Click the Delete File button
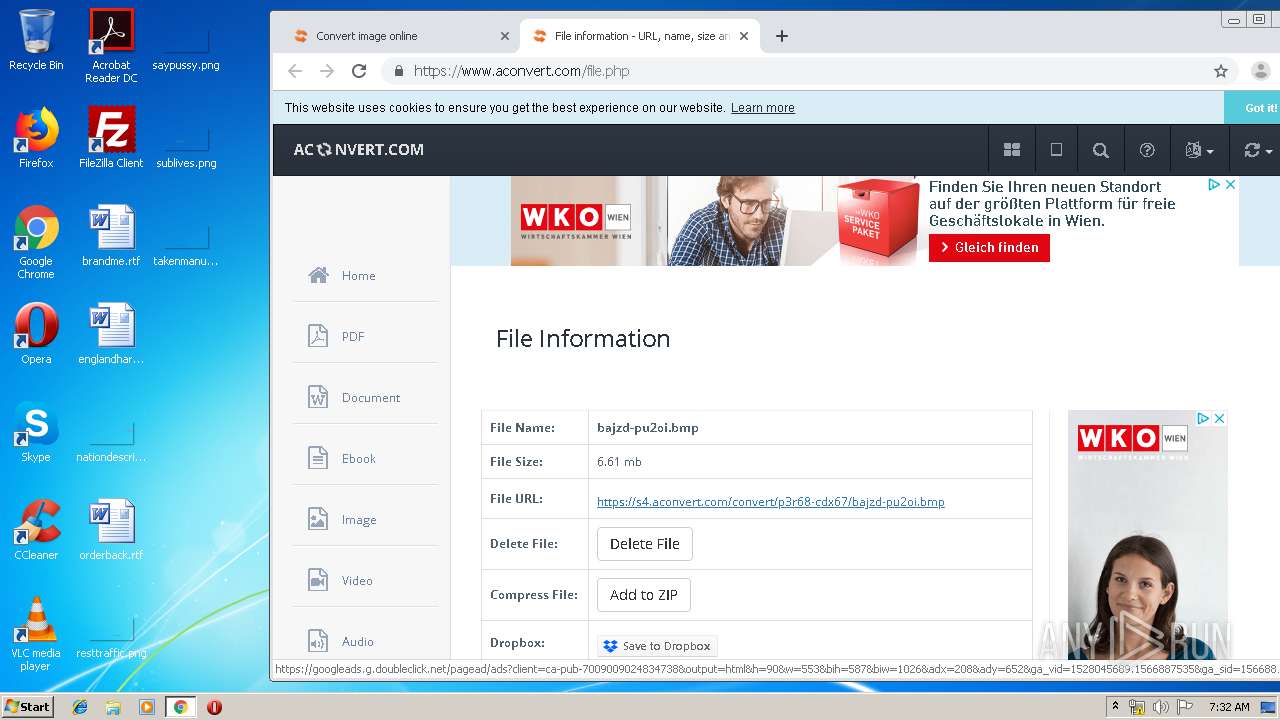The width and height of the screenshot is (1280, 720). [644, 544]
